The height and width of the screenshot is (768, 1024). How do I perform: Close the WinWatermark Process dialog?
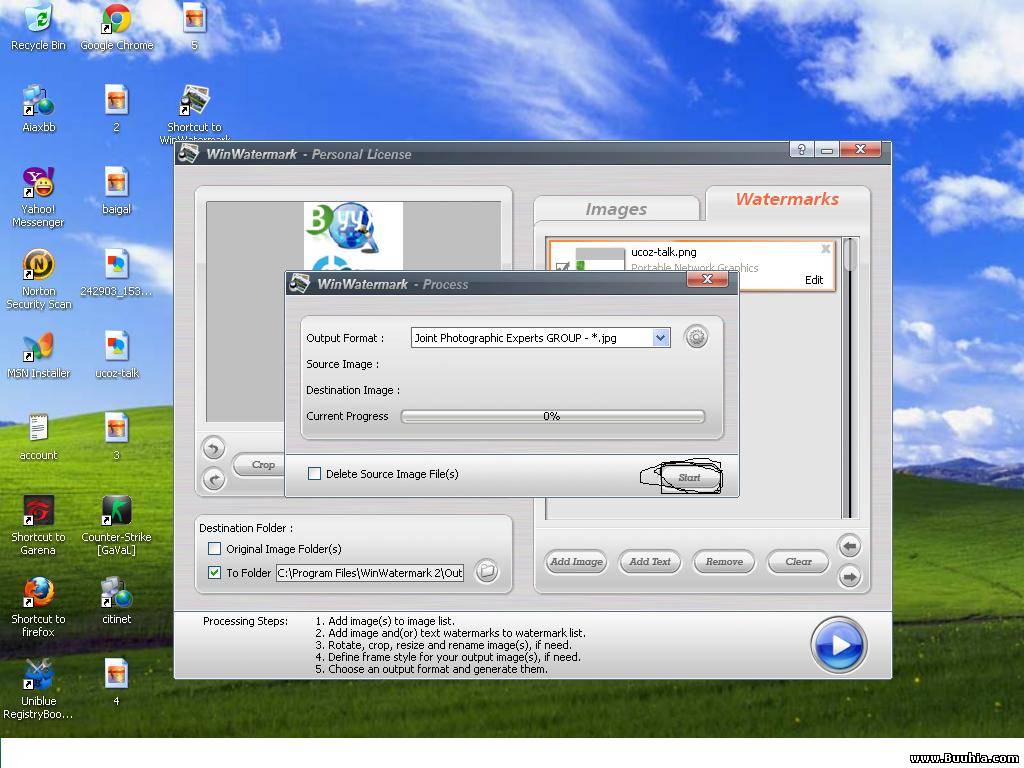coord(707,279)
